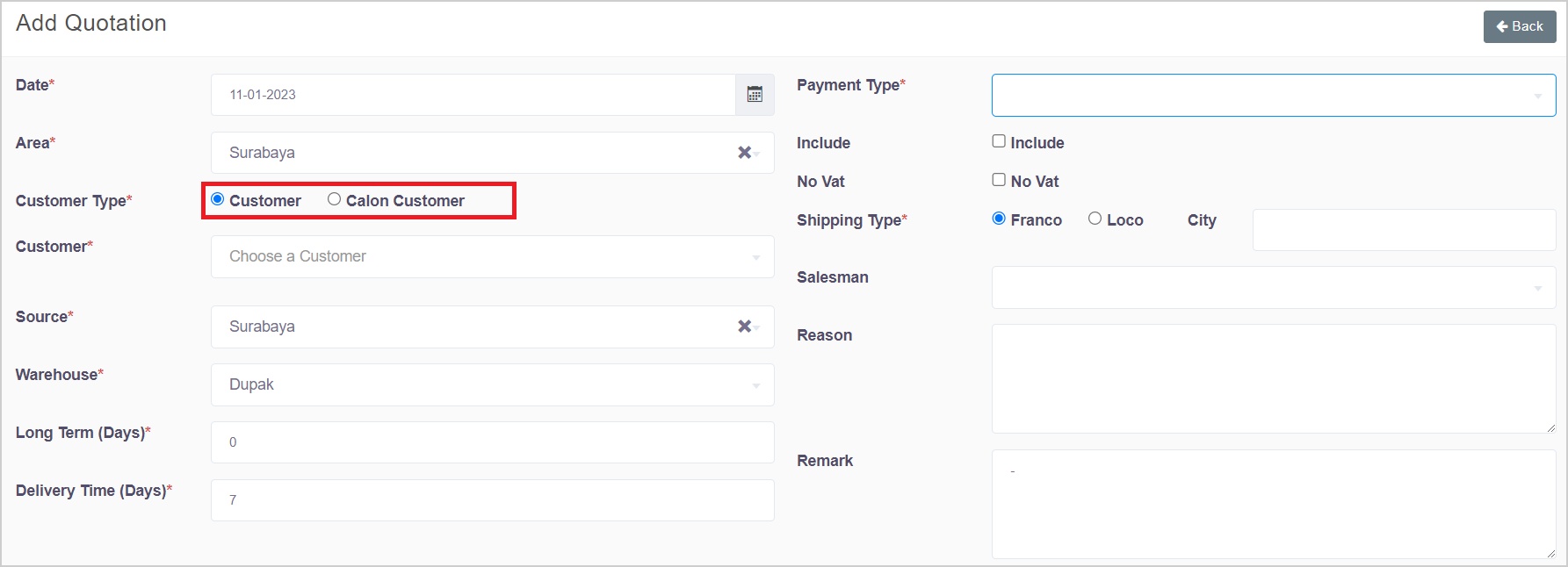Click the Date input field

click(x=473, y=95)
